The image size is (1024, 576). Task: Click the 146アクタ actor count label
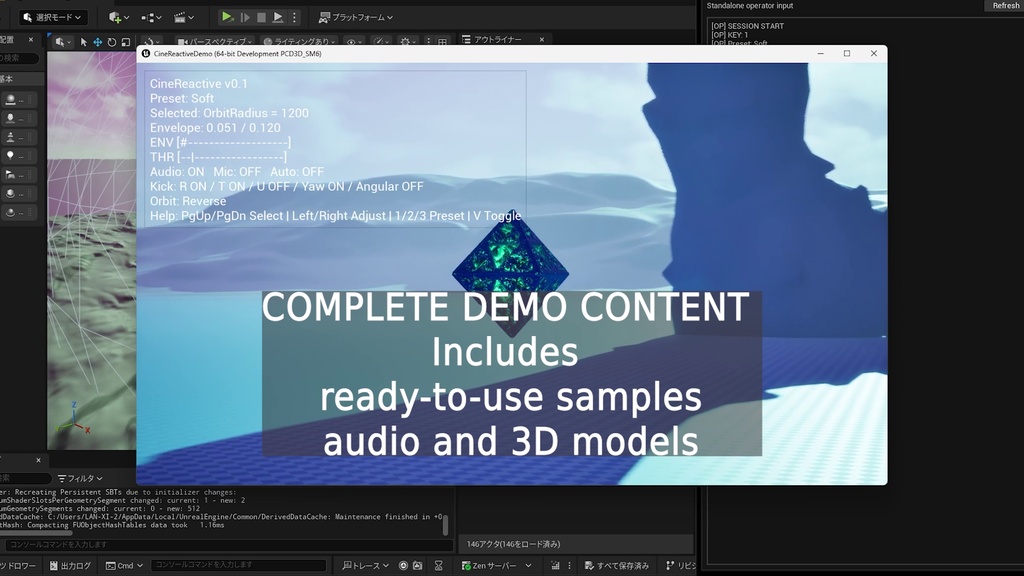point(513,544)
